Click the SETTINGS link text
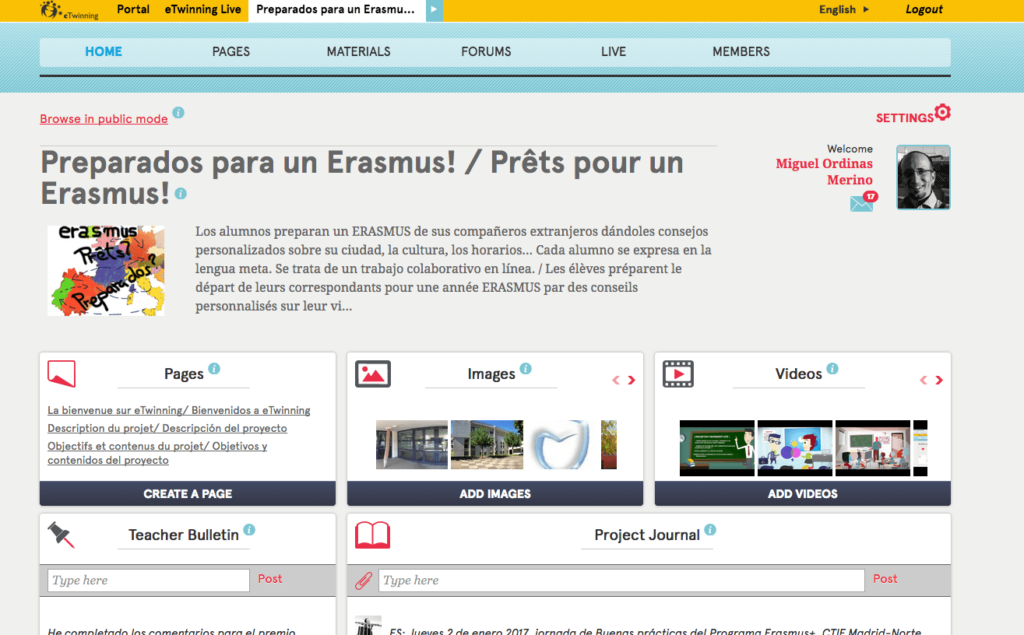 click(904, 118)
